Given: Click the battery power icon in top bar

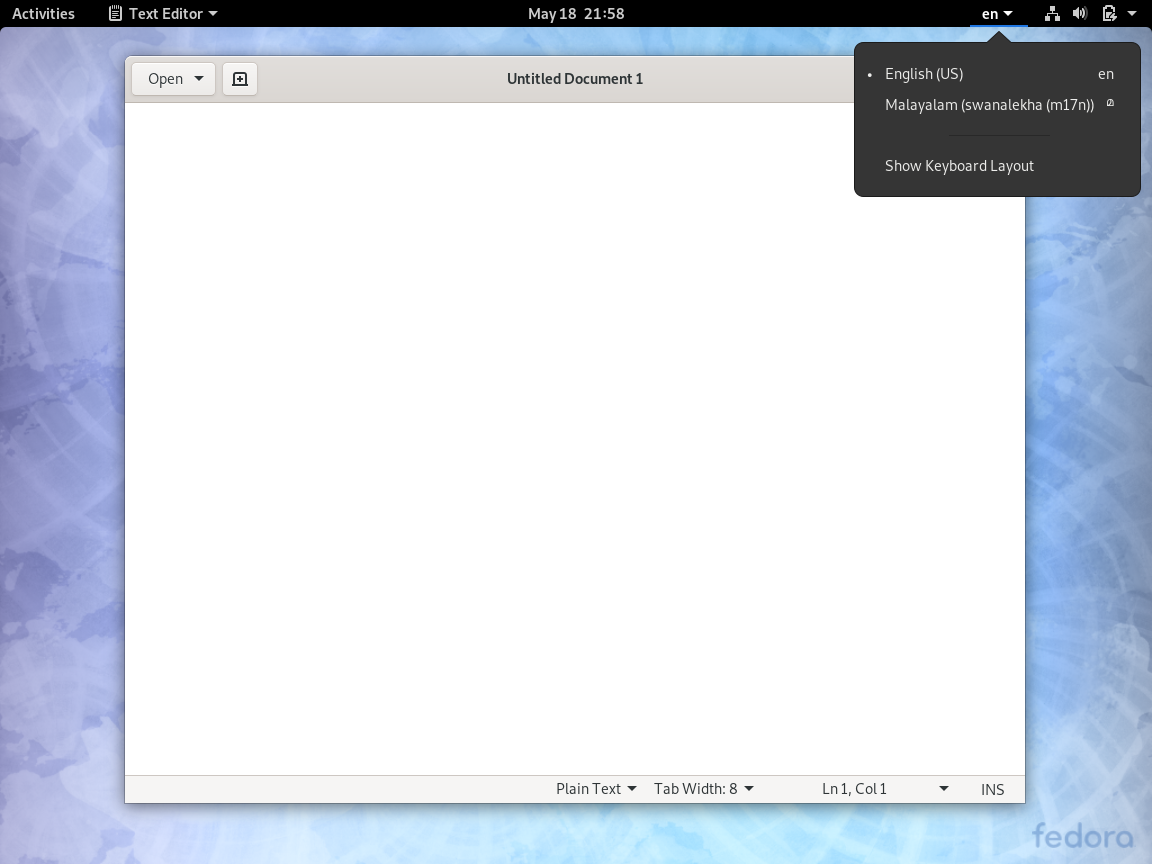Looking at the screenshot, I should click(1109, 14).
